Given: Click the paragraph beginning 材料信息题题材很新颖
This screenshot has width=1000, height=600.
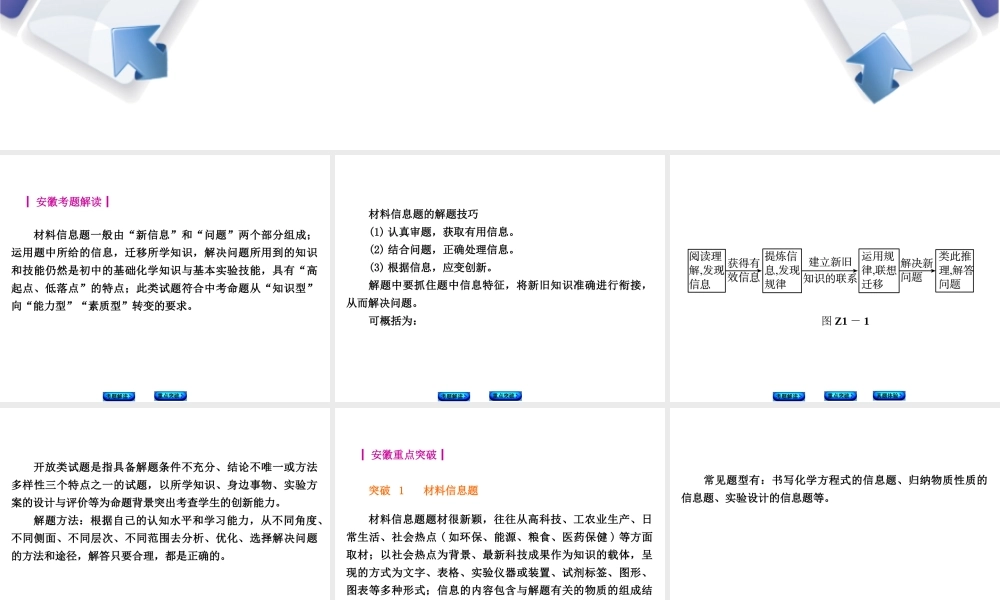Looking at the screenshot, I should point(499,555).
